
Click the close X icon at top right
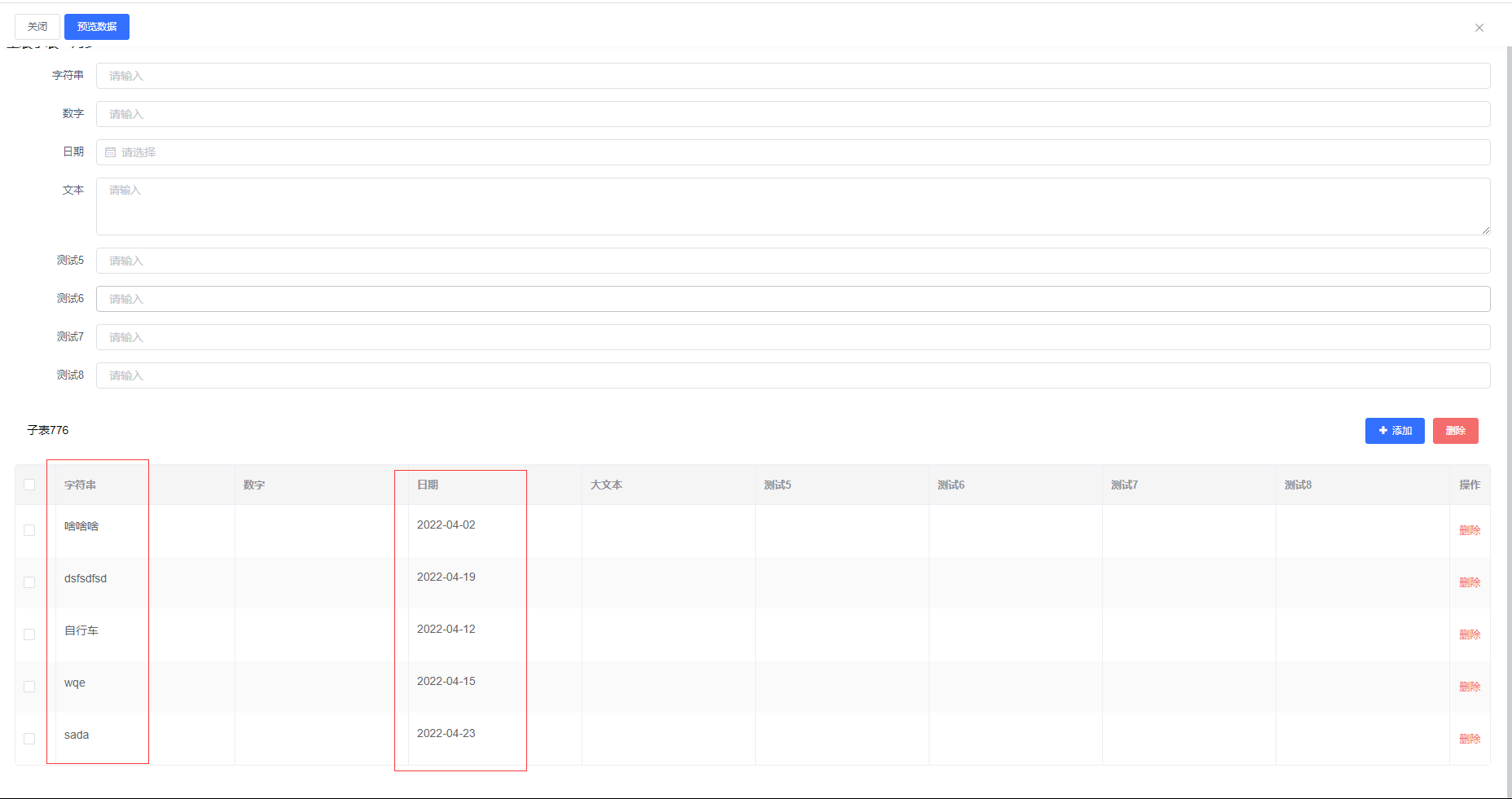(1479, 28)
